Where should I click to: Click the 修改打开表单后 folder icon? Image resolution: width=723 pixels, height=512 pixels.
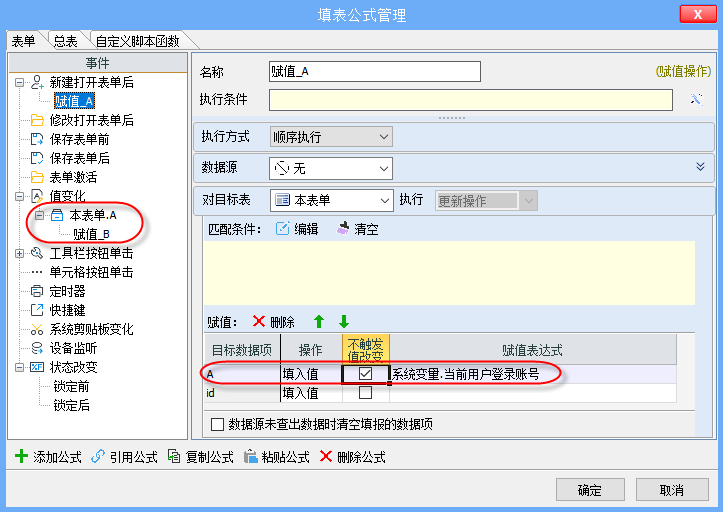[x=37, y=120]
